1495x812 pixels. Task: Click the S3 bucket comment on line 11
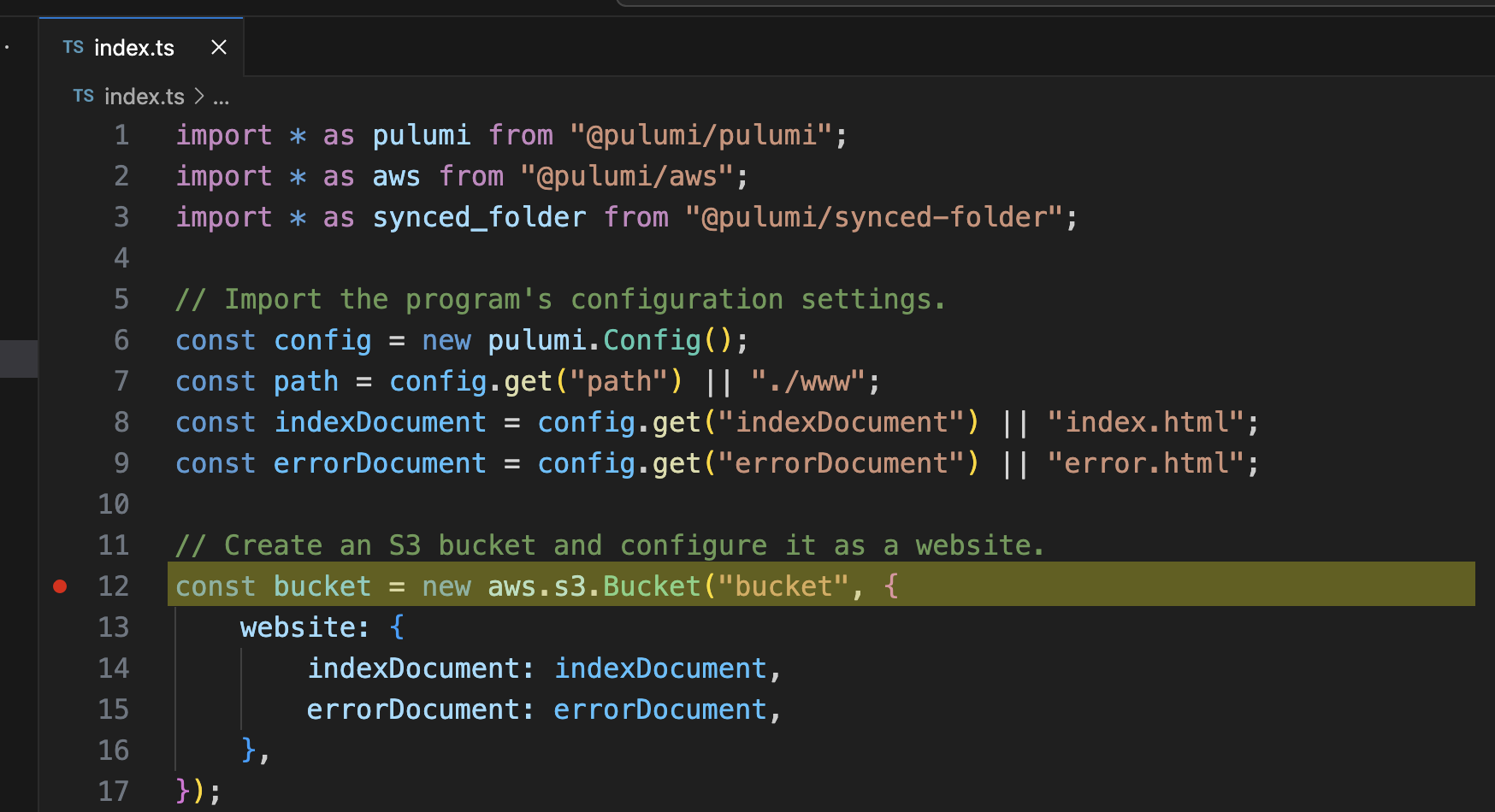pyautogui.click(x=609, y=545)
